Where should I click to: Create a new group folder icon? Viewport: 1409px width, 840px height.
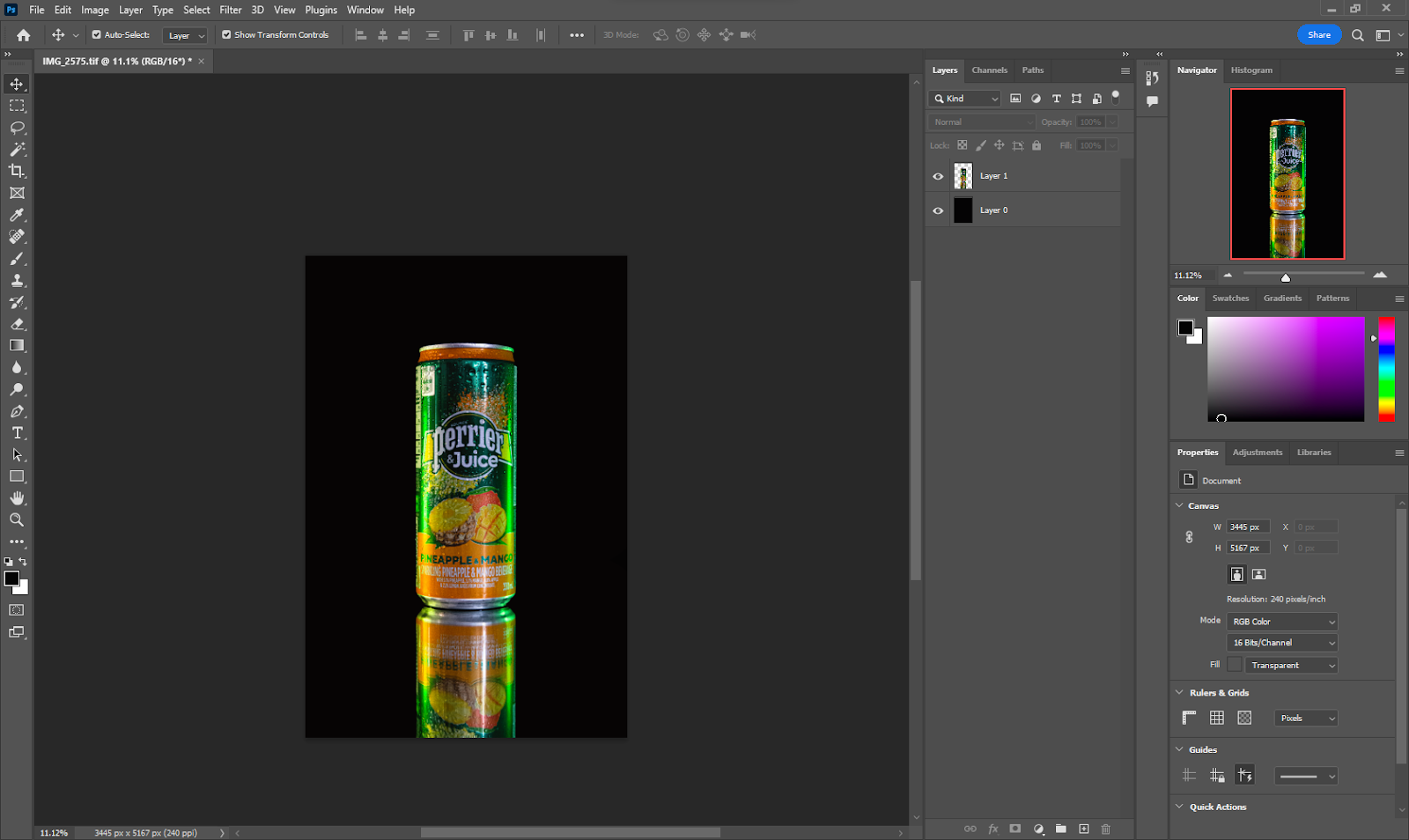point(1061,829)
